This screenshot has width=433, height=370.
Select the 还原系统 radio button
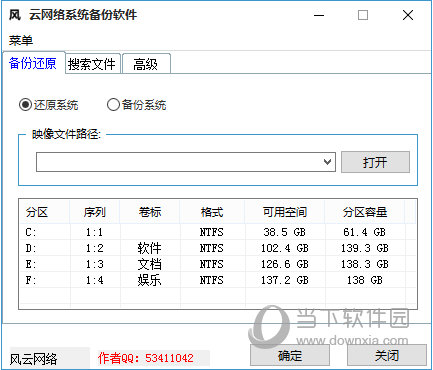[48, 105]
